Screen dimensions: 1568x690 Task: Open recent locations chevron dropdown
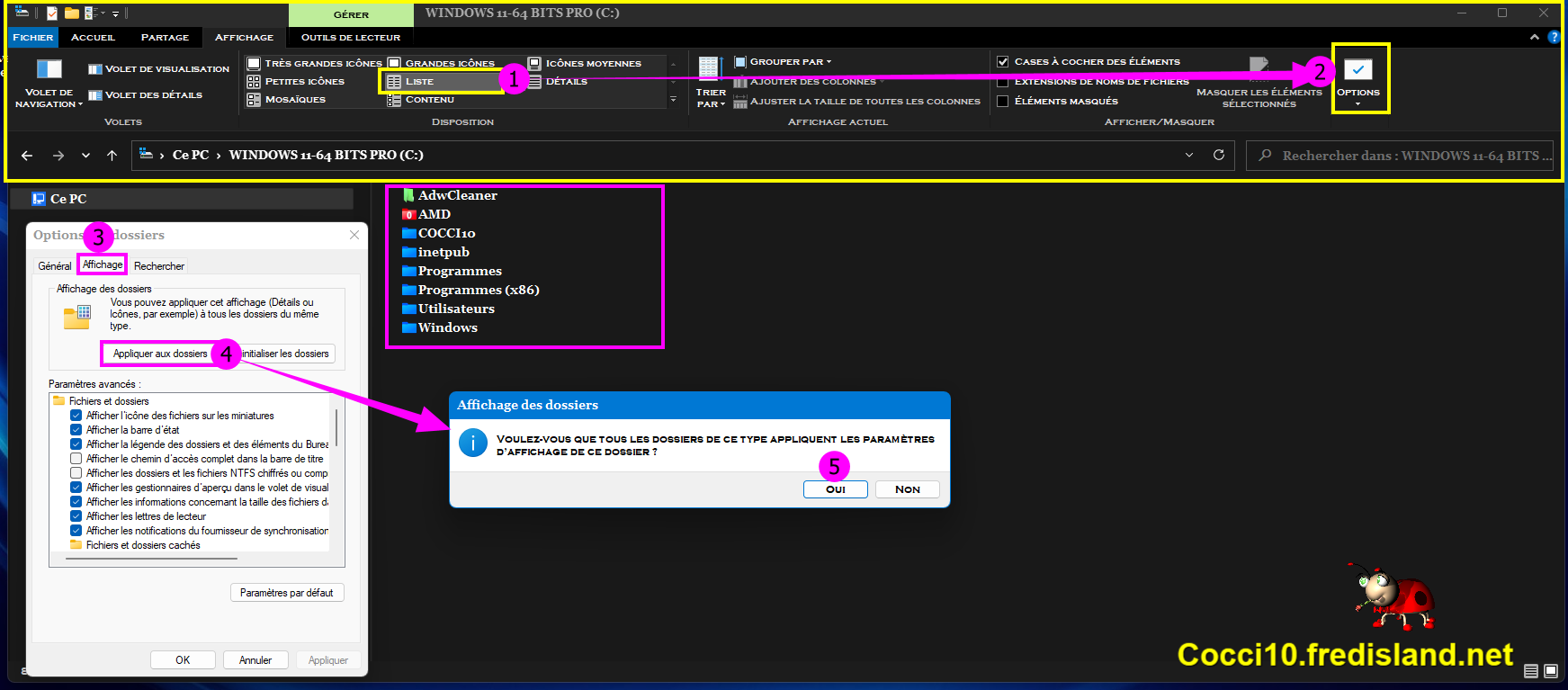(x=85, y=156)
